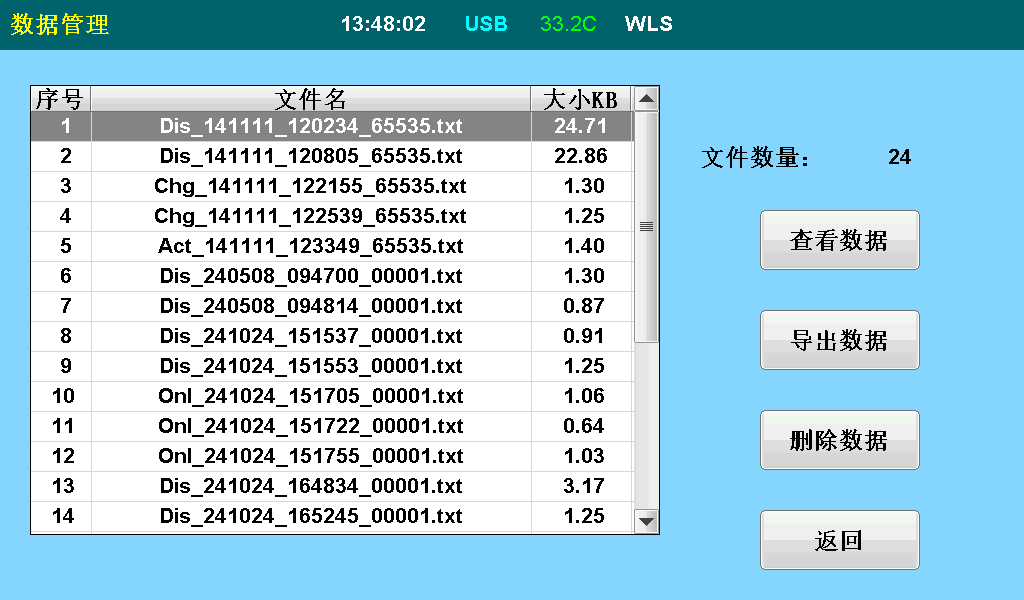
Task: Click the 查看数据 (view data) button
Action: [x=839, y=240]
